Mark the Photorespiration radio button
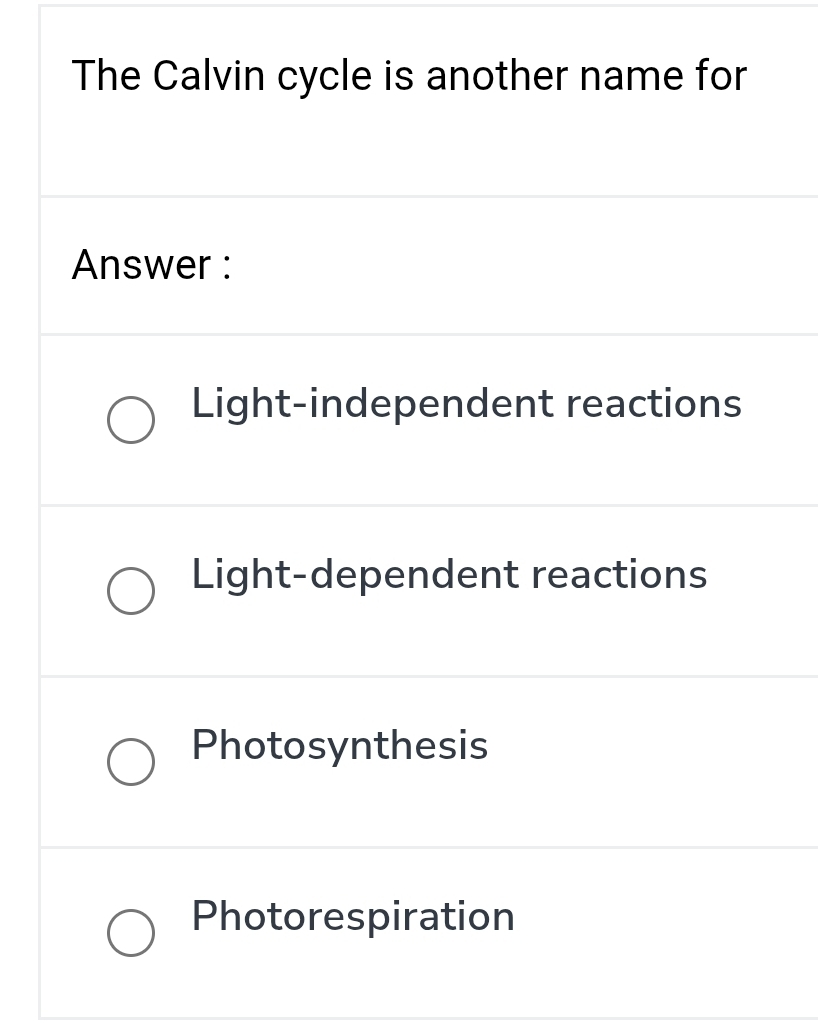The width and height of the screenshot is (818, 1023). click(x=131, y=934)
